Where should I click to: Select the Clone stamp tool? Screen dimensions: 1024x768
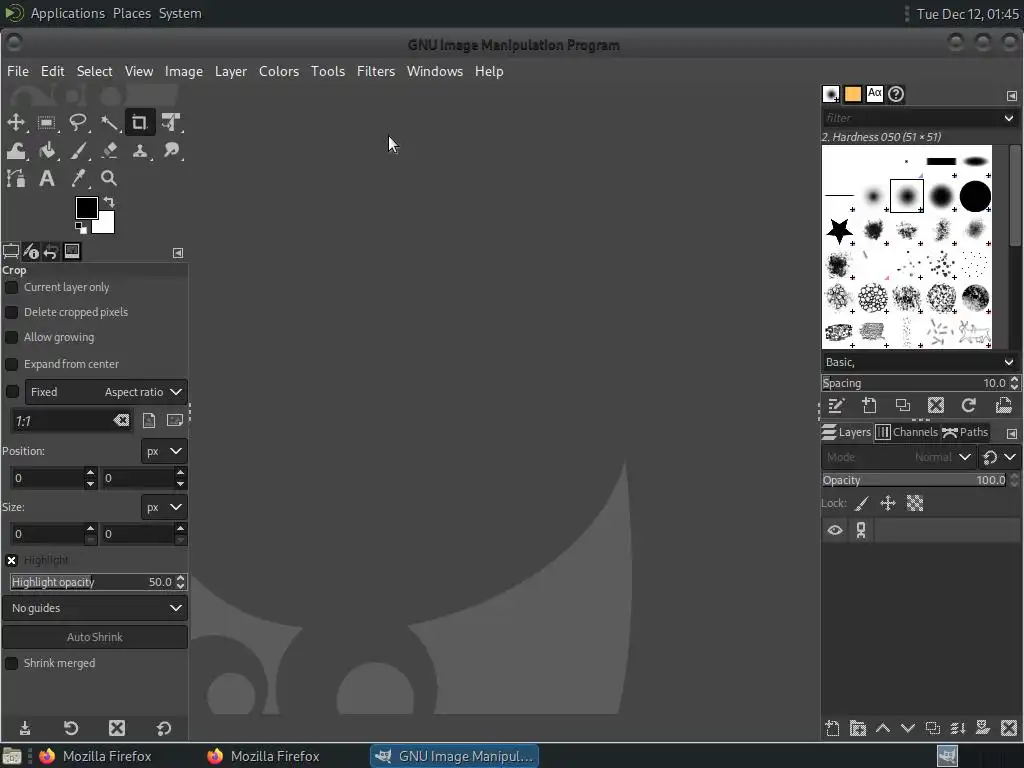tap(140, 151)
